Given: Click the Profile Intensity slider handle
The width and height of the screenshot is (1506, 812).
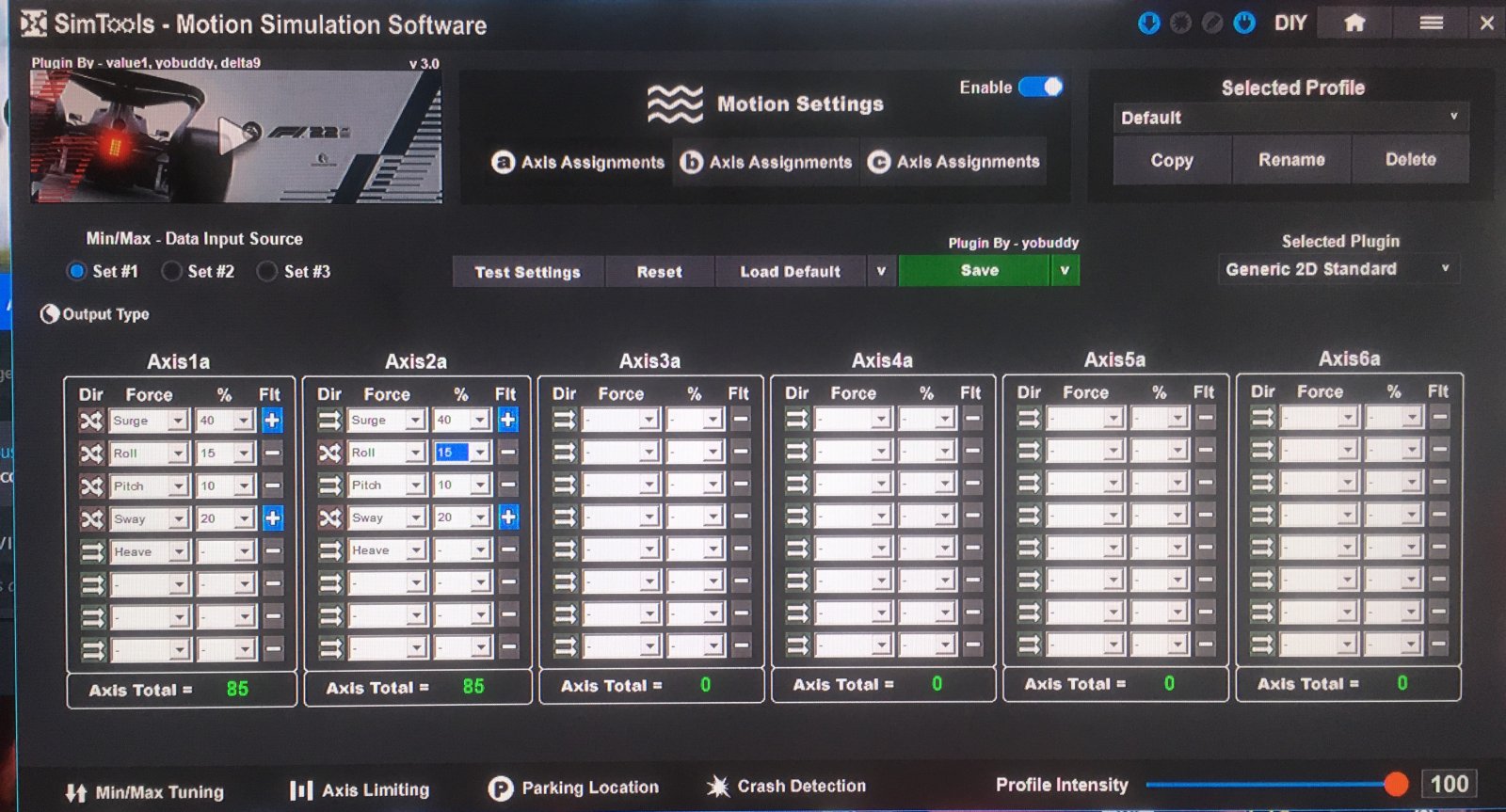Looking at the screenshot, I should (x=1396, y=784).
